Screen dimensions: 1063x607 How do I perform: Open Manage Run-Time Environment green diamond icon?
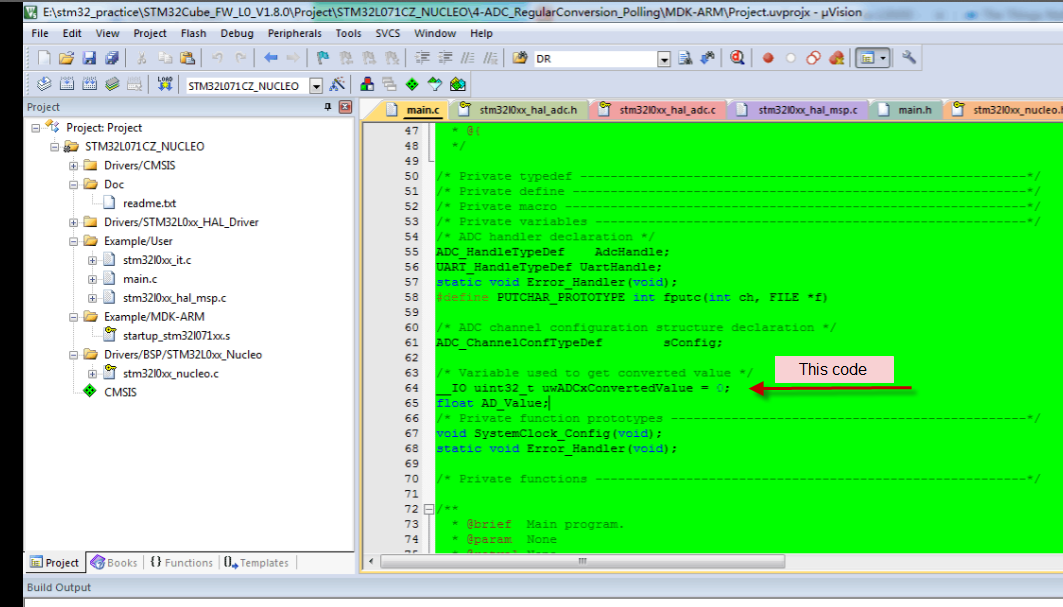pos(412,85)
